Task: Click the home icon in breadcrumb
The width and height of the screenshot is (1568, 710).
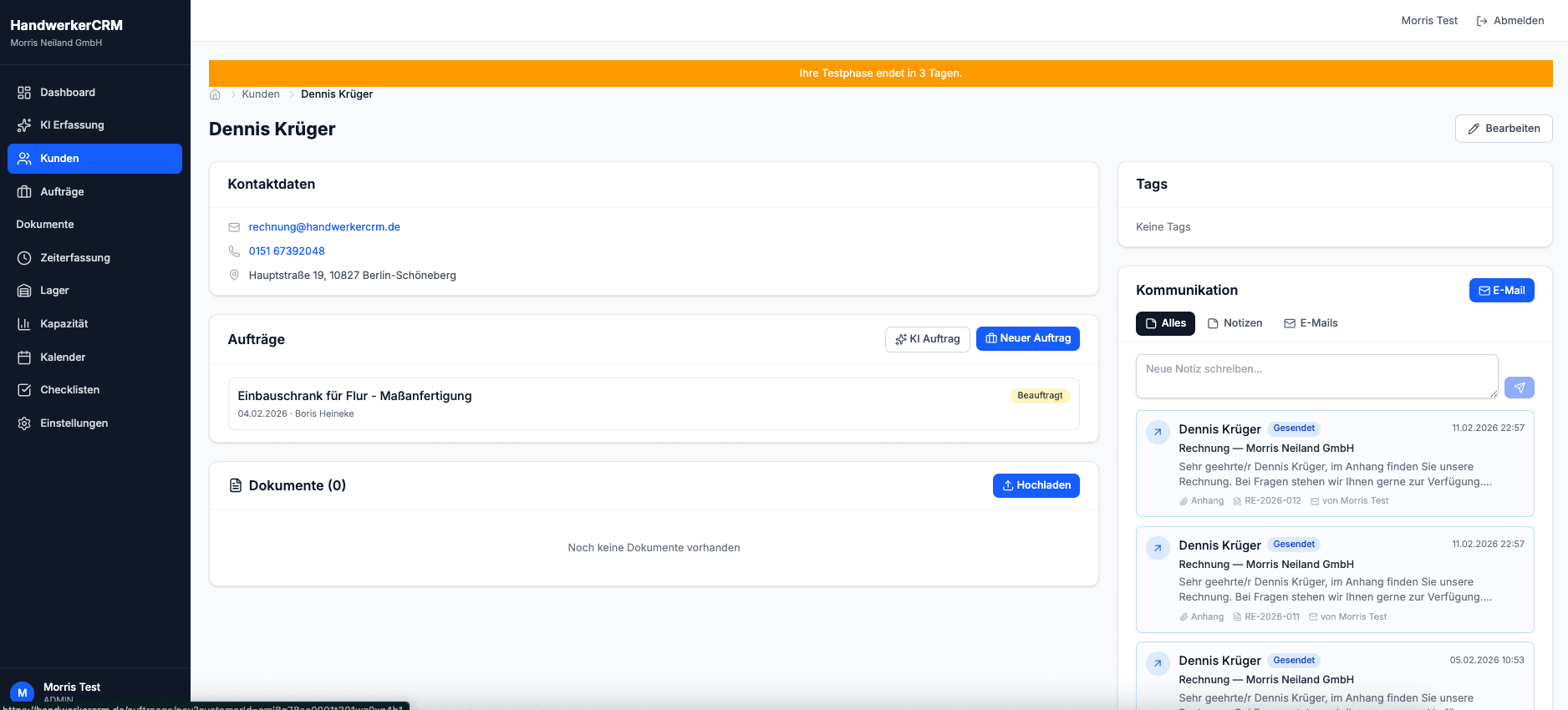Action: 215,94
